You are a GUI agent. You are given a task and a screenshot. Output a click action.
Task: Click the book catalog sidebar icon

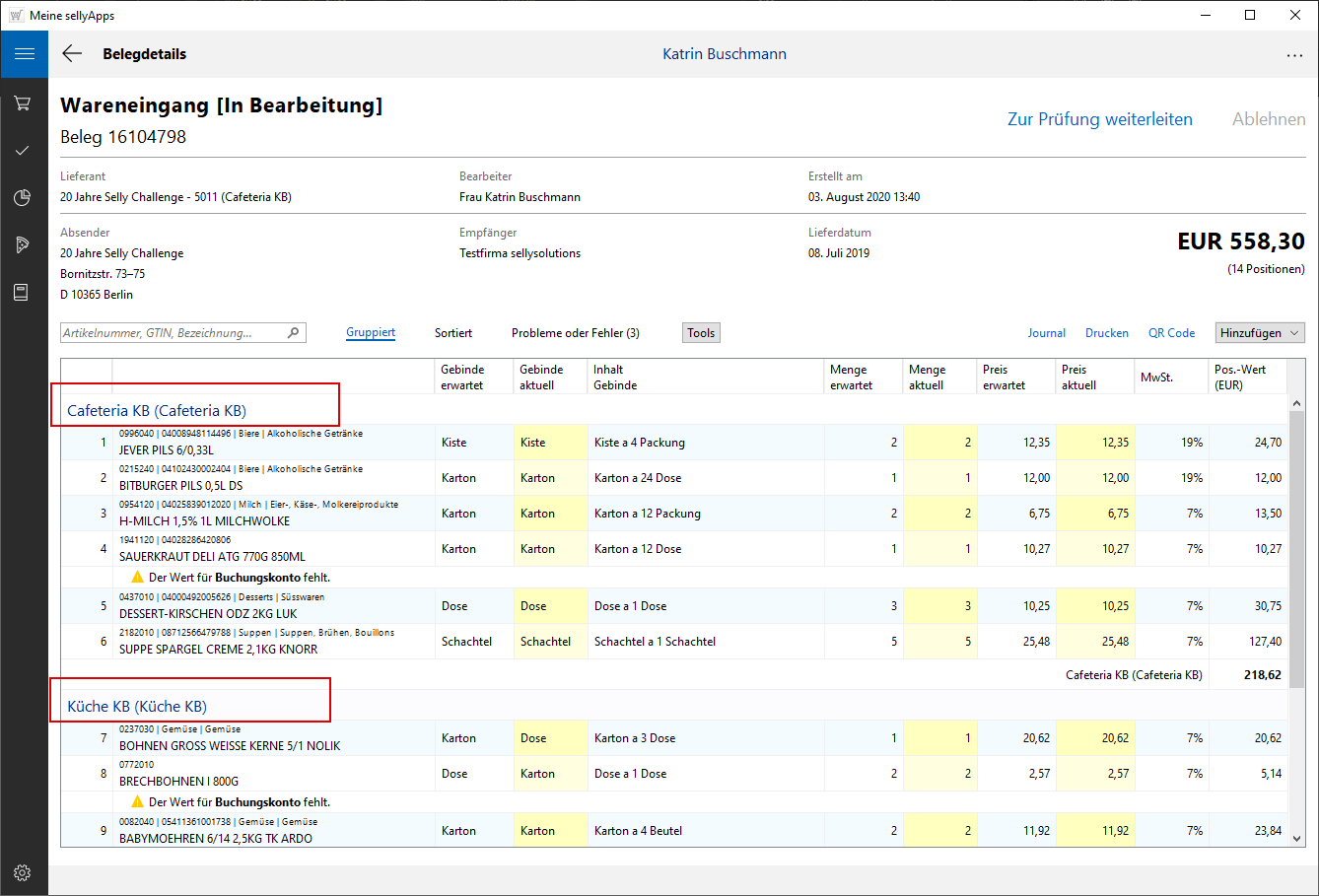23,292
